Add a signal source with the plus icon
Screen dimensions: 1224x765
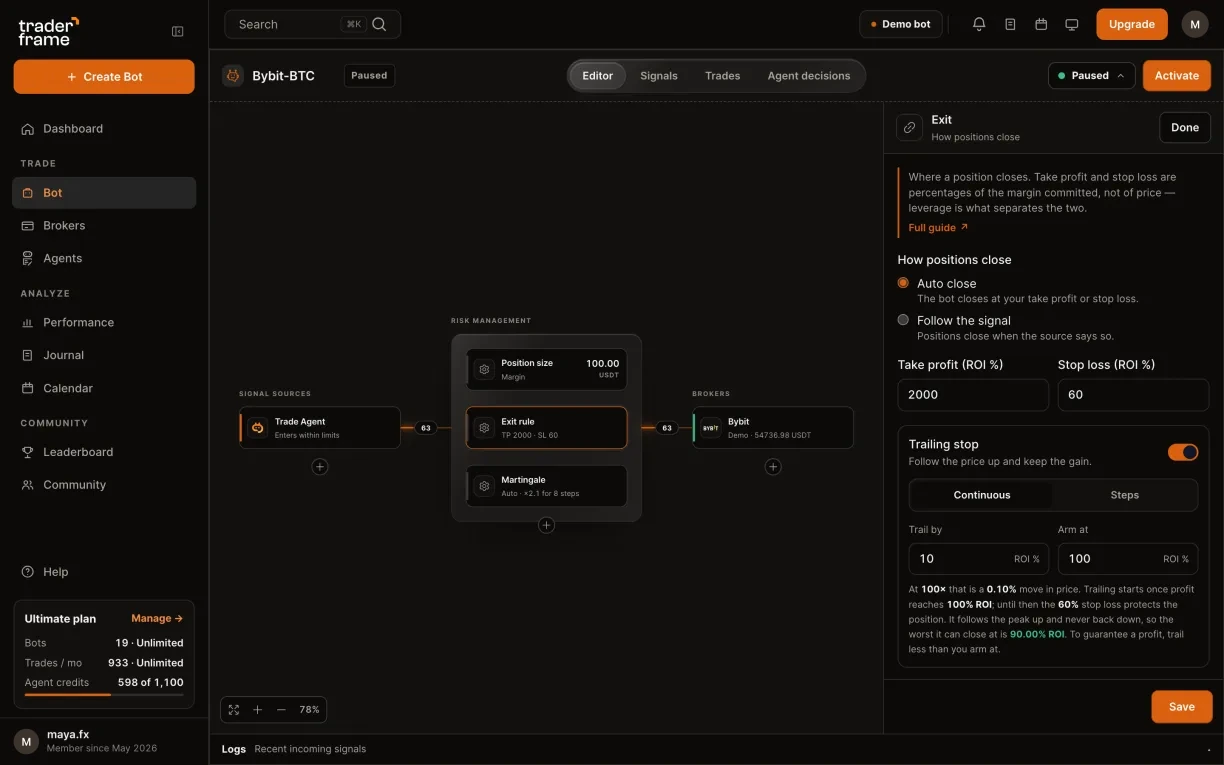tap(320, 466)
